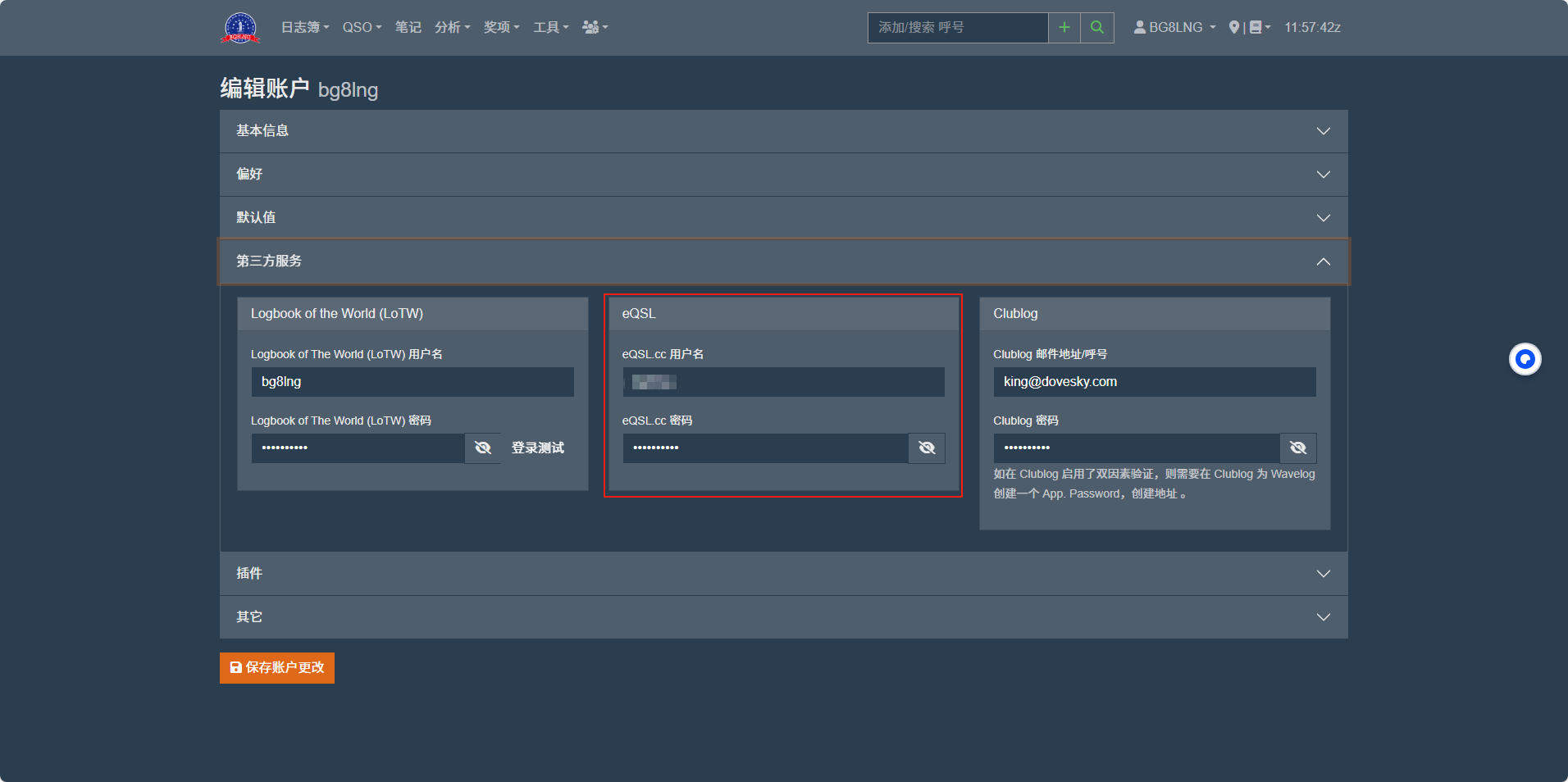Image resolution: width=1568 pixels, height=782 pixels.
Task: Click the green plus add-QSO button
Action: pos(1064,27)
